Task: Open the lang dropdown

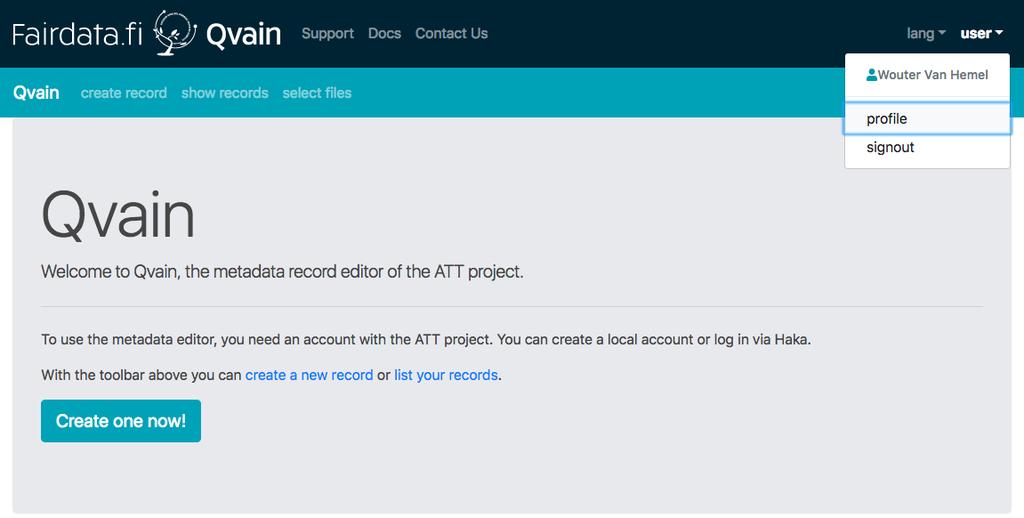Action: 925,33
